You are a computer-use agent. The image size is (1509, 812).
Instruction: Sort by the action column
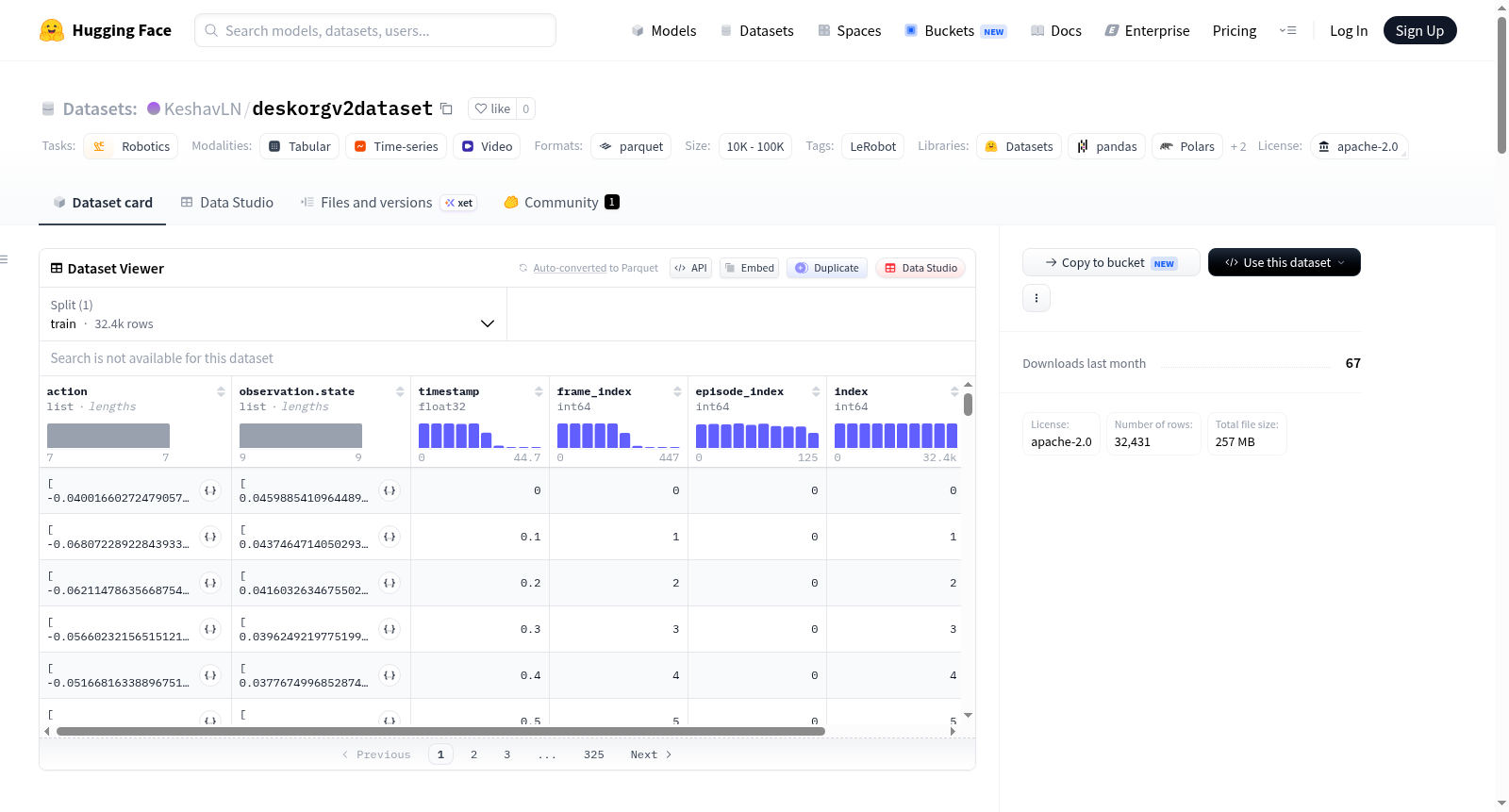click(221, 391)
